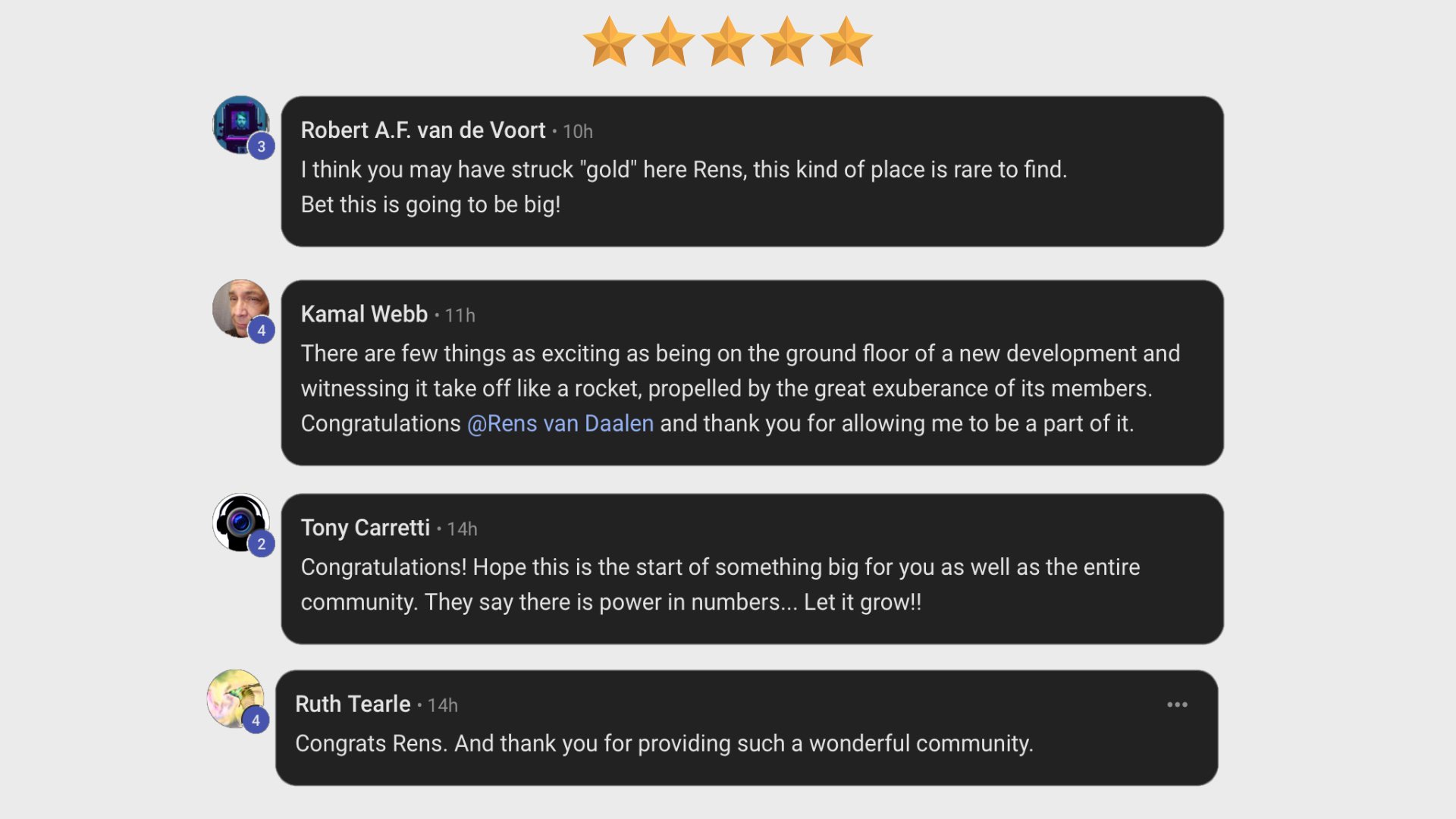Image resolution: width=1456 pixels, height=819 pixels.
Task: Select the fifth gold star
Action: click(x=846, y=42)
